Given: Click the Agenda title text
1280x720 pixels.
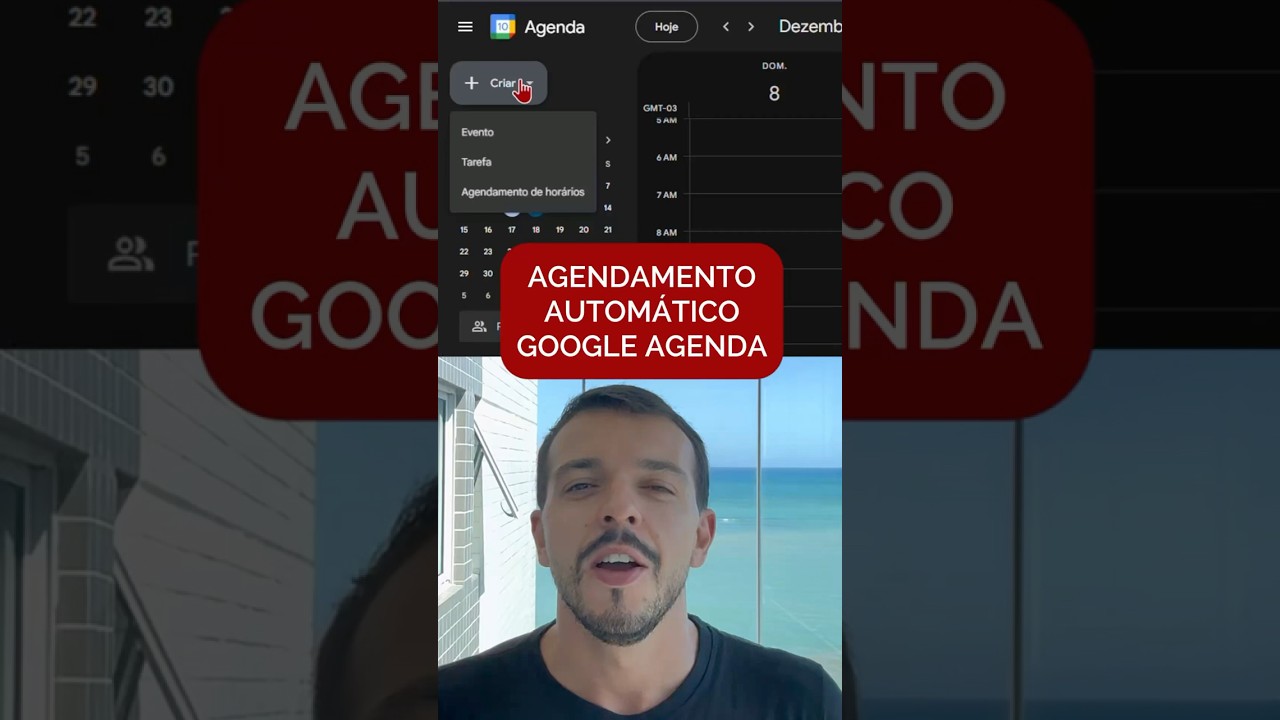Looking at the screenshot, I should pos(554,27).
